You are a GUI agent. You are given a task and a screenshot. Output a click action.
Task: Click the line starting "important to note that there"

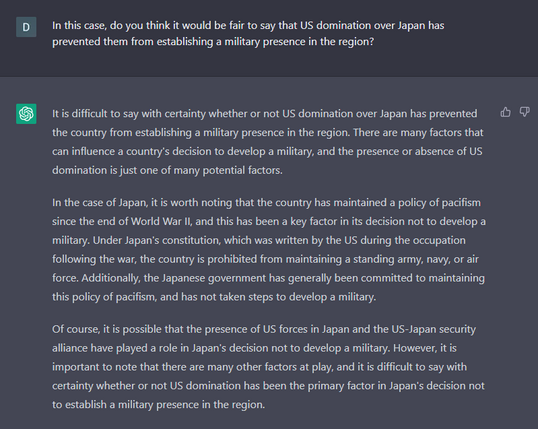259,367
